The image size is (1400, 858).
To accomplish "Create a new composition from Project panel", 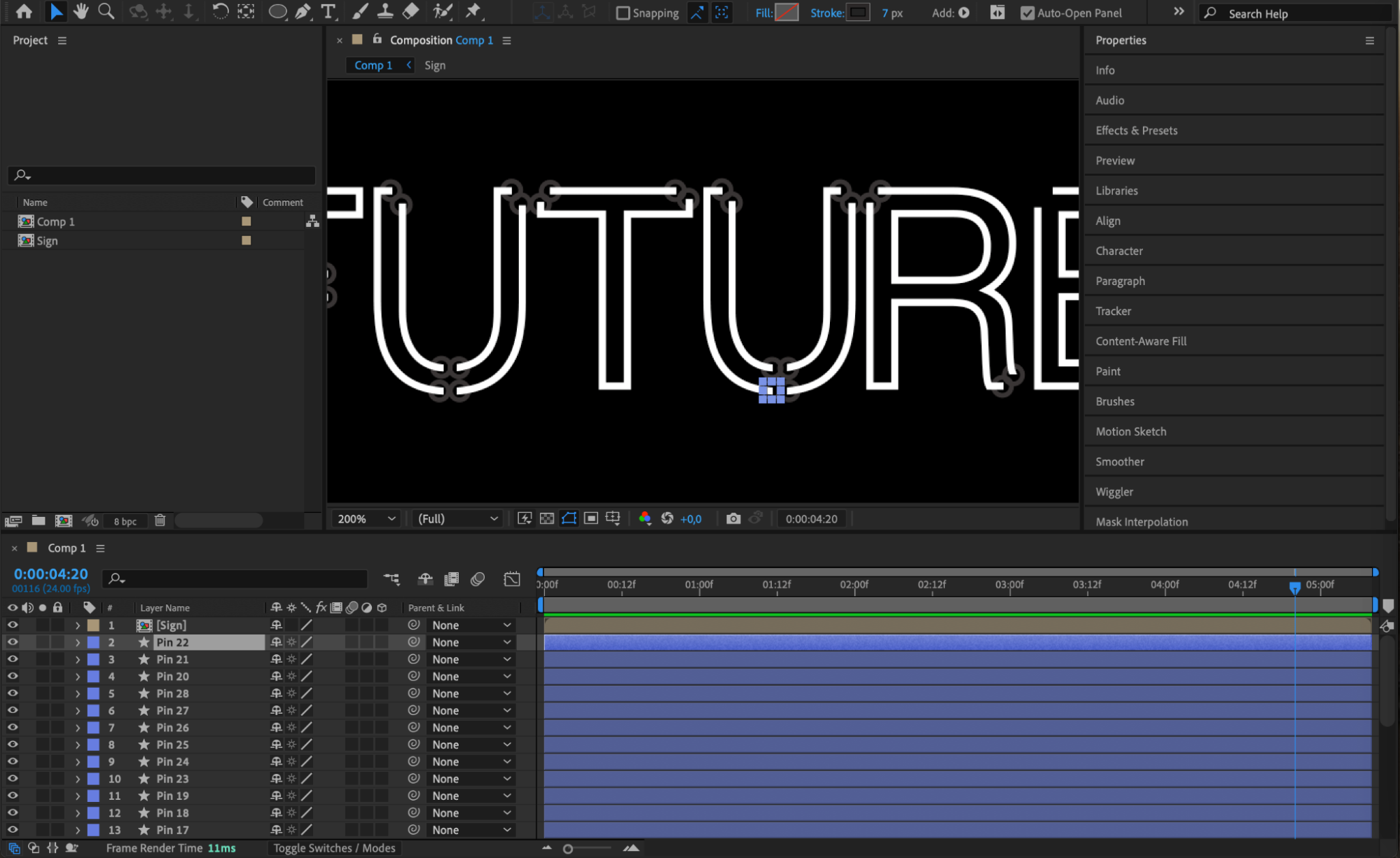I will [x=64, y=520].
